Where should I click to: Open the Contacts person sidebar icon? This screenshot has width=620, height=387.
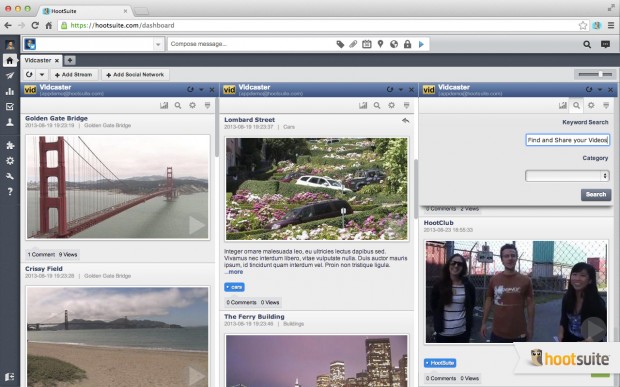10,122
